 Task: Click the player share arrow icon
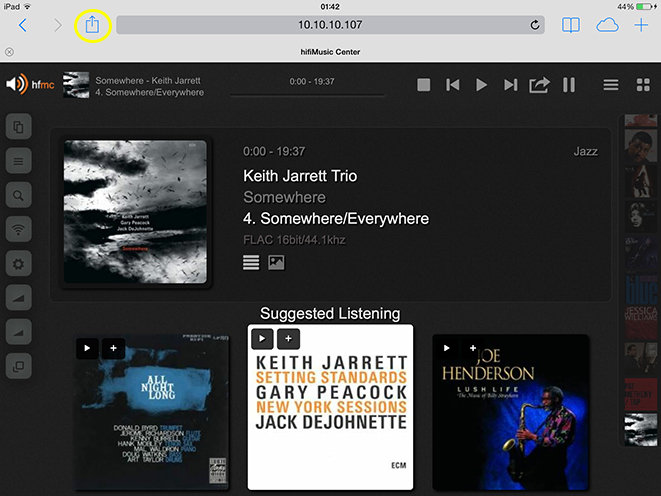click(x=540, y=85)
